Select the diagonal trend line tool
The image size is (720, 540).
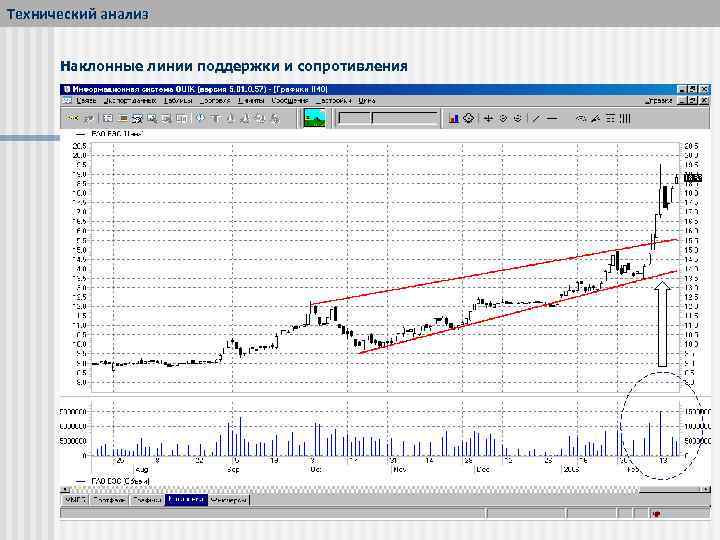[x=536, y=119]
